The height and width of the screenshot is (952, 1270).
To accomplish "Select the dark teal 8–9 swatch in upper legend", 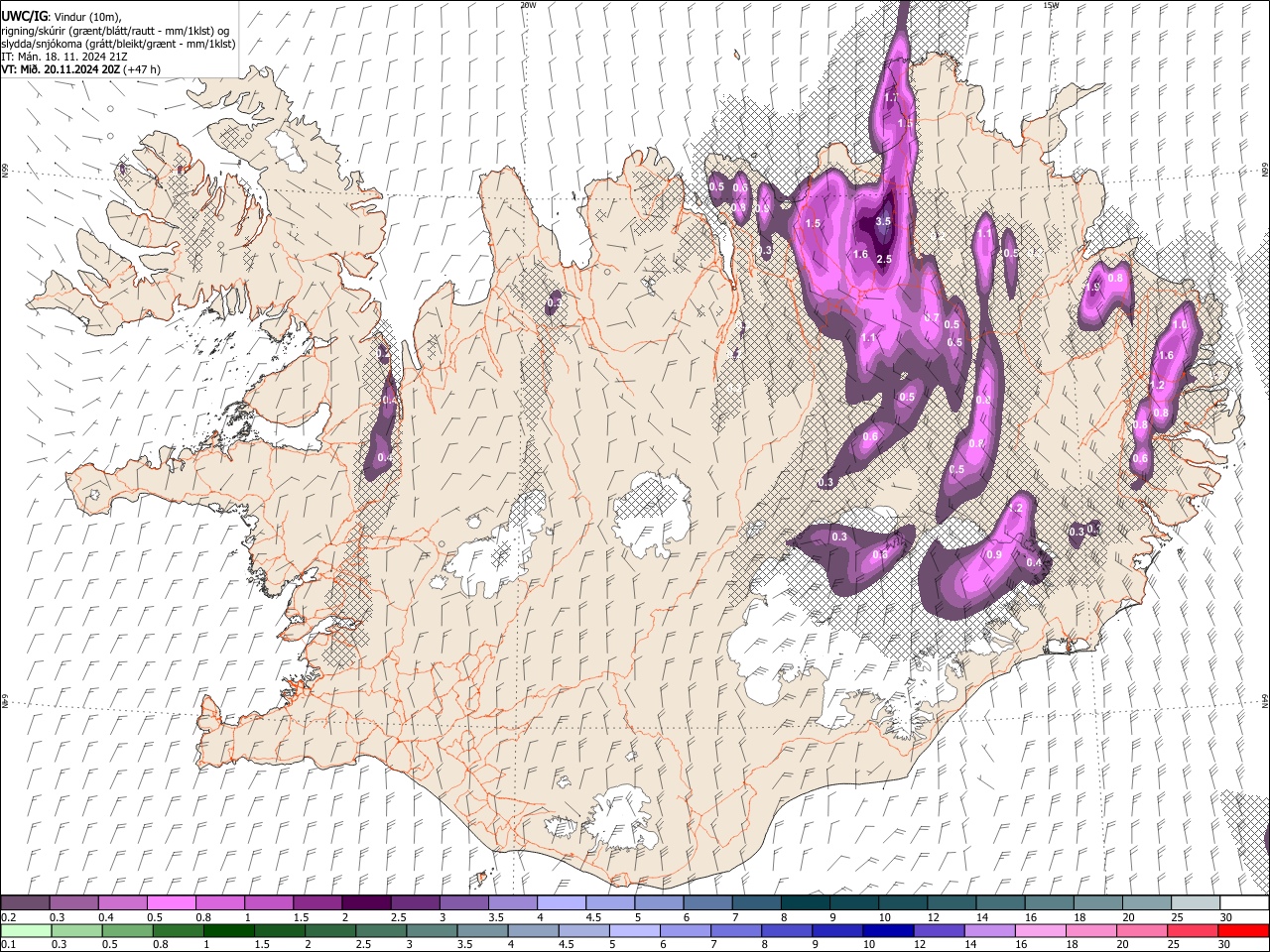I will coord(805,903).
